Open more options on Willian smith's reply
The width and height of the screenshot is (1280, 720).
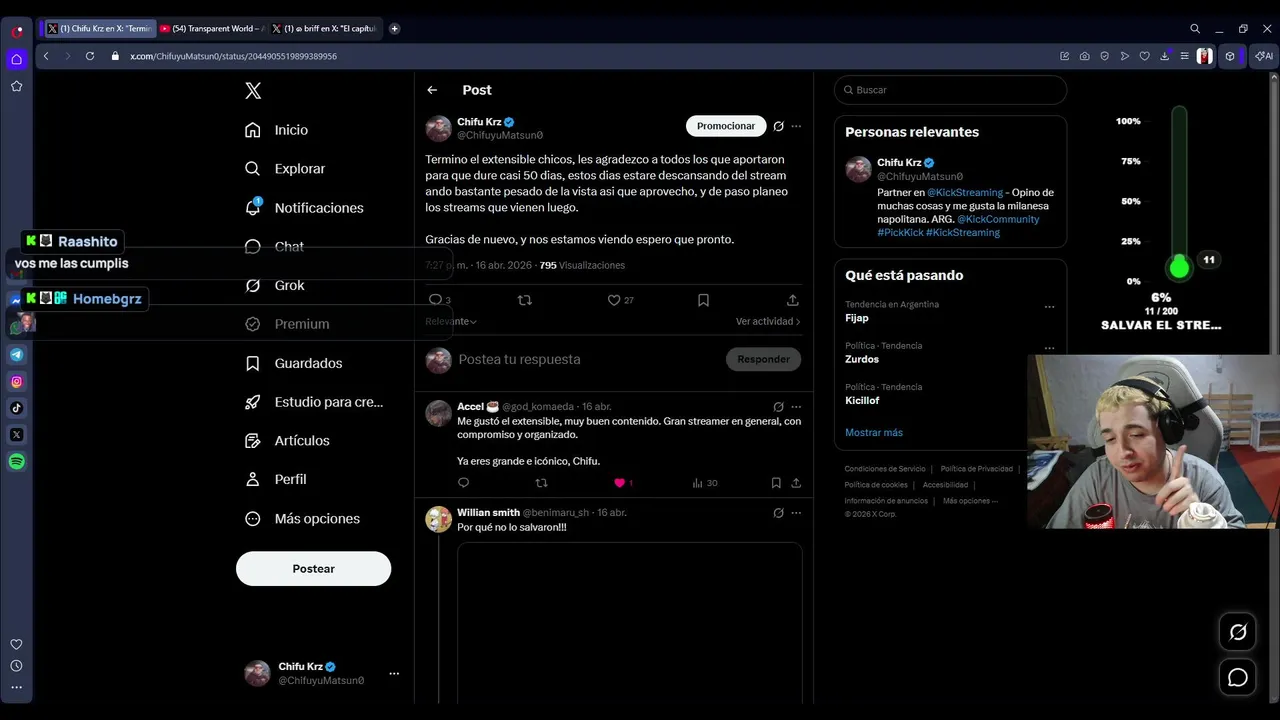(x=796, y=513)
